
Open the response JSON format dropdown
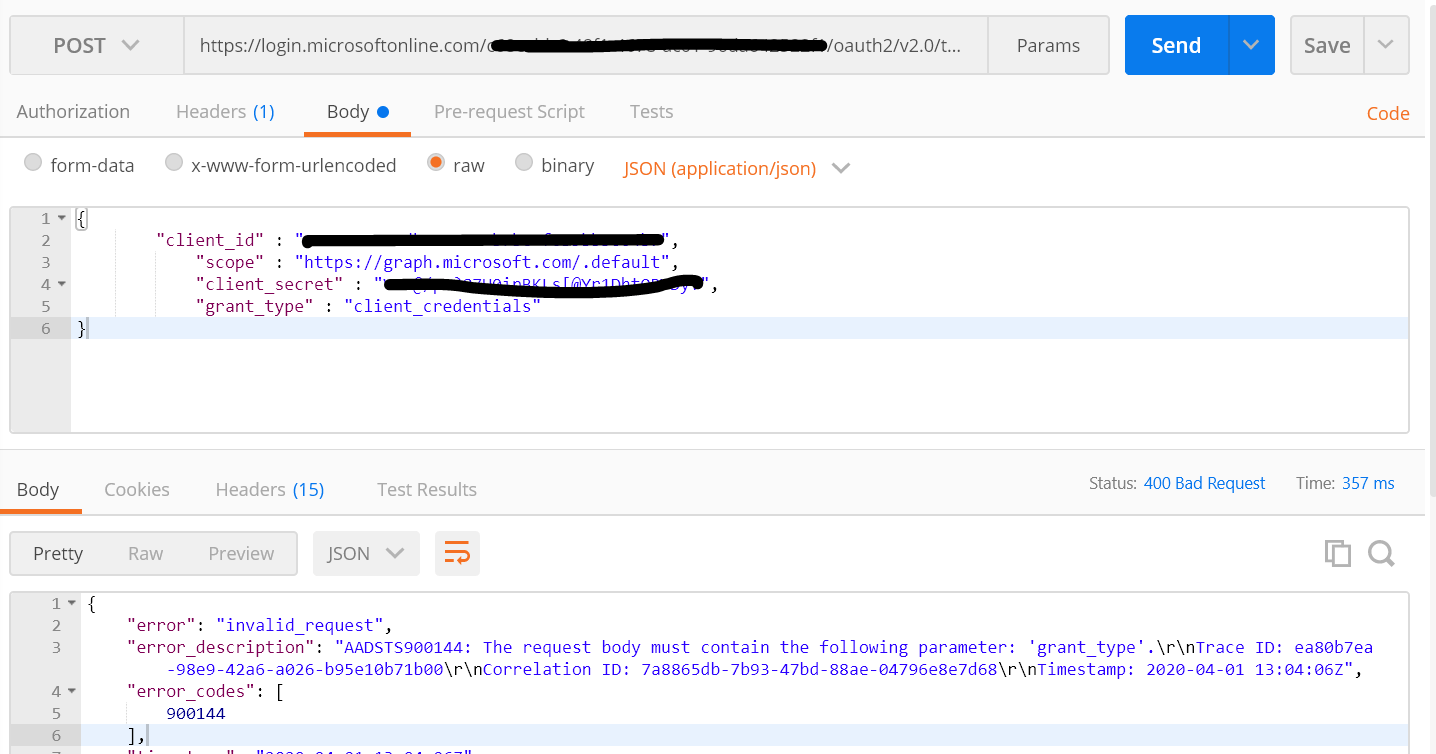point(366,553)
